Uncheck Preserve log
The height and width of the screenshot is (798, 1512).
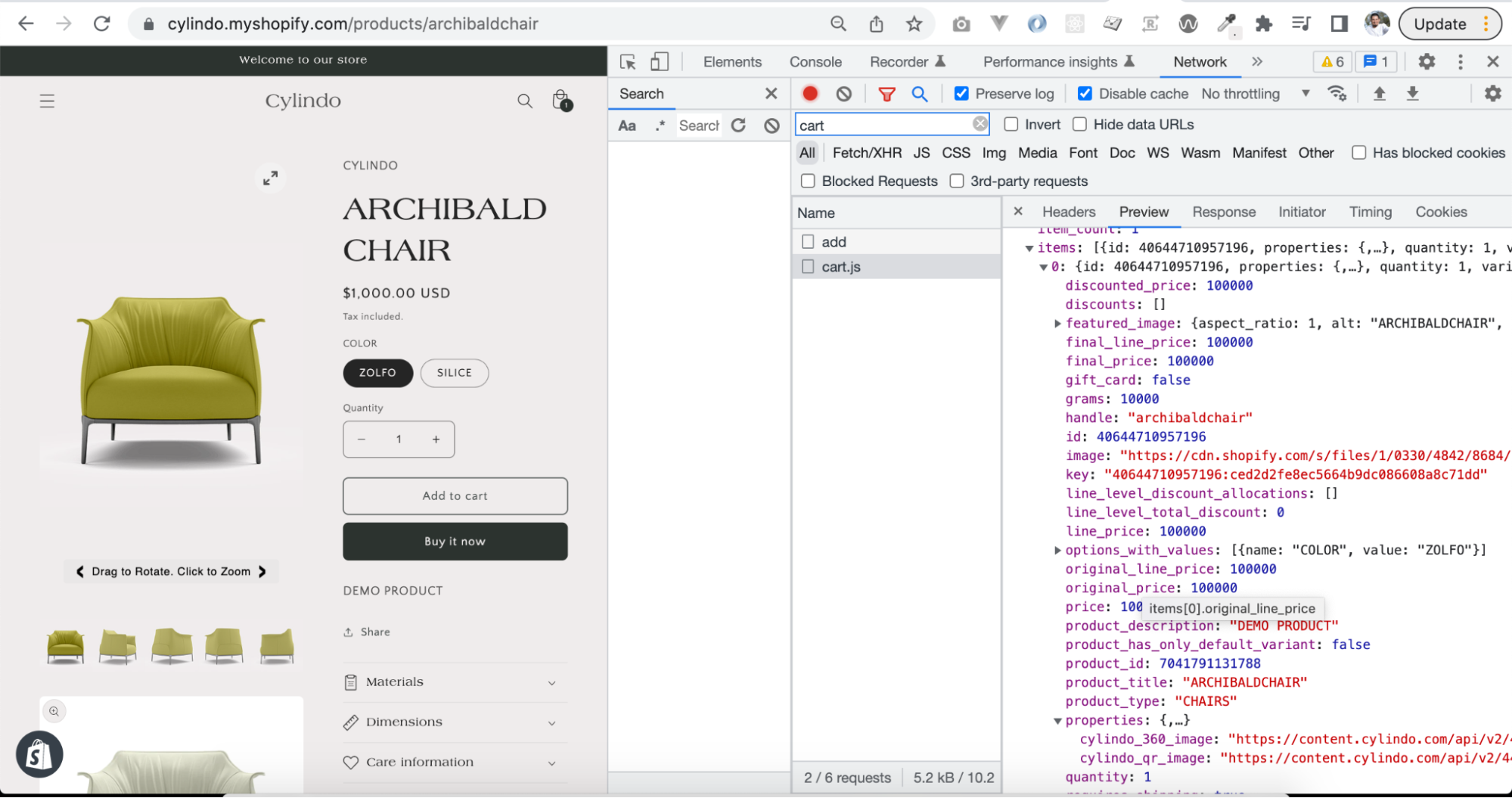point(961,94)
